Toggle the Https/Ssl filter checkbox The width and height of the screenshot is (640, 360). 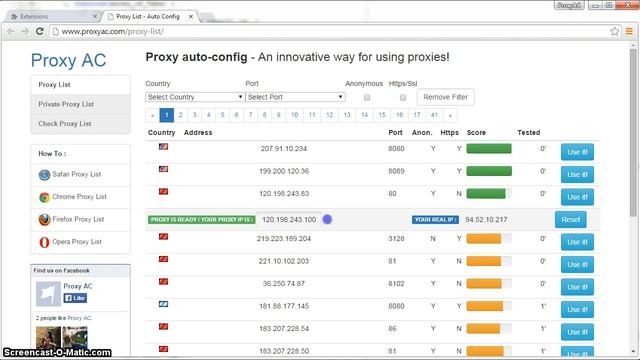[403, 98]
